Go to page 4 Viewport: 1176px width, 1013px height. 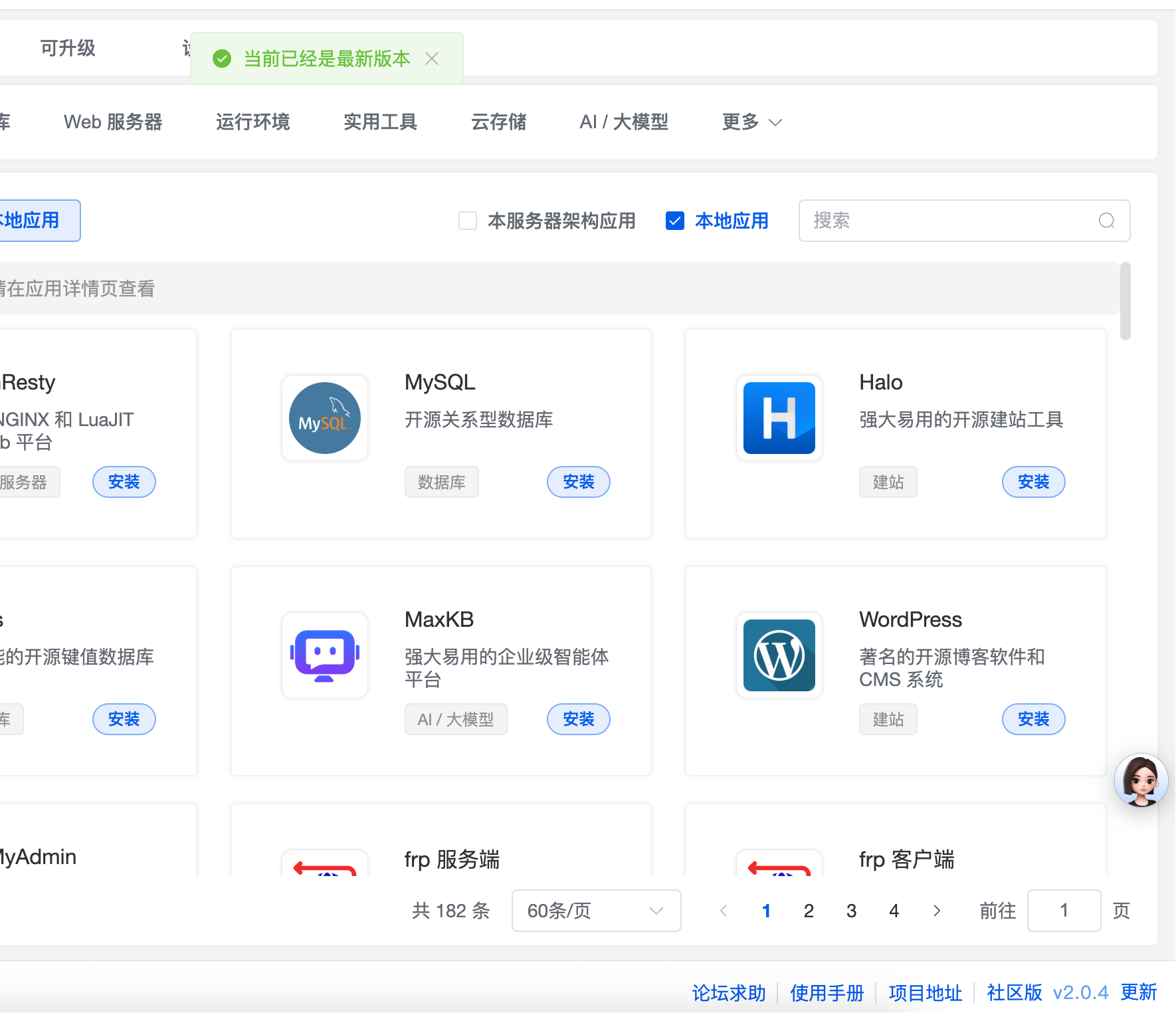click(x=894, y=911)
